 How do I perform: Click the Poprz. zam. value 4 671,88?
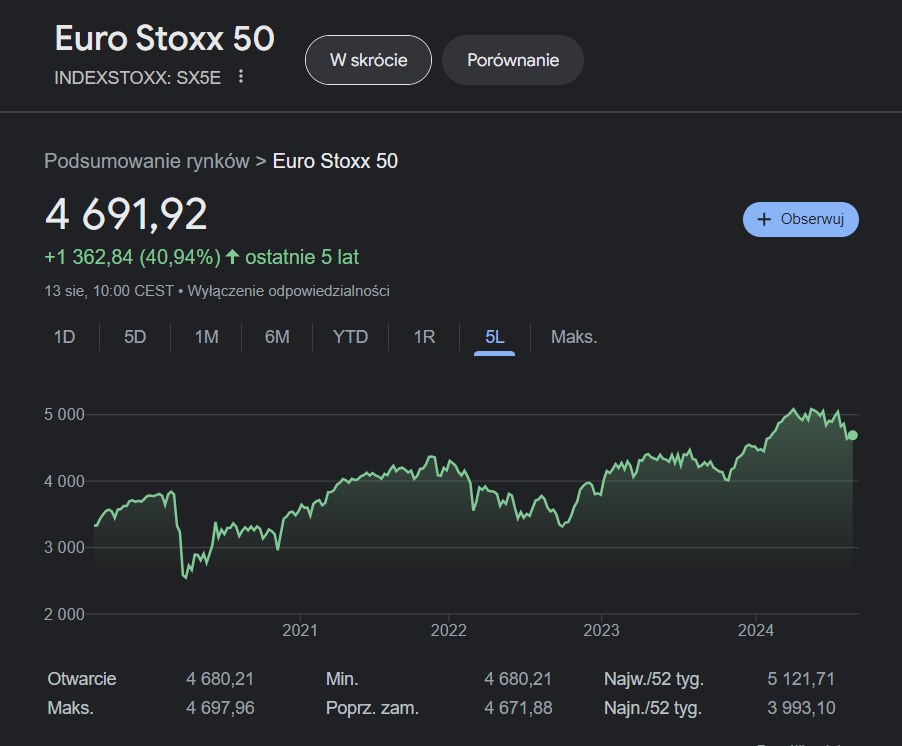click(x=518, y=708)
